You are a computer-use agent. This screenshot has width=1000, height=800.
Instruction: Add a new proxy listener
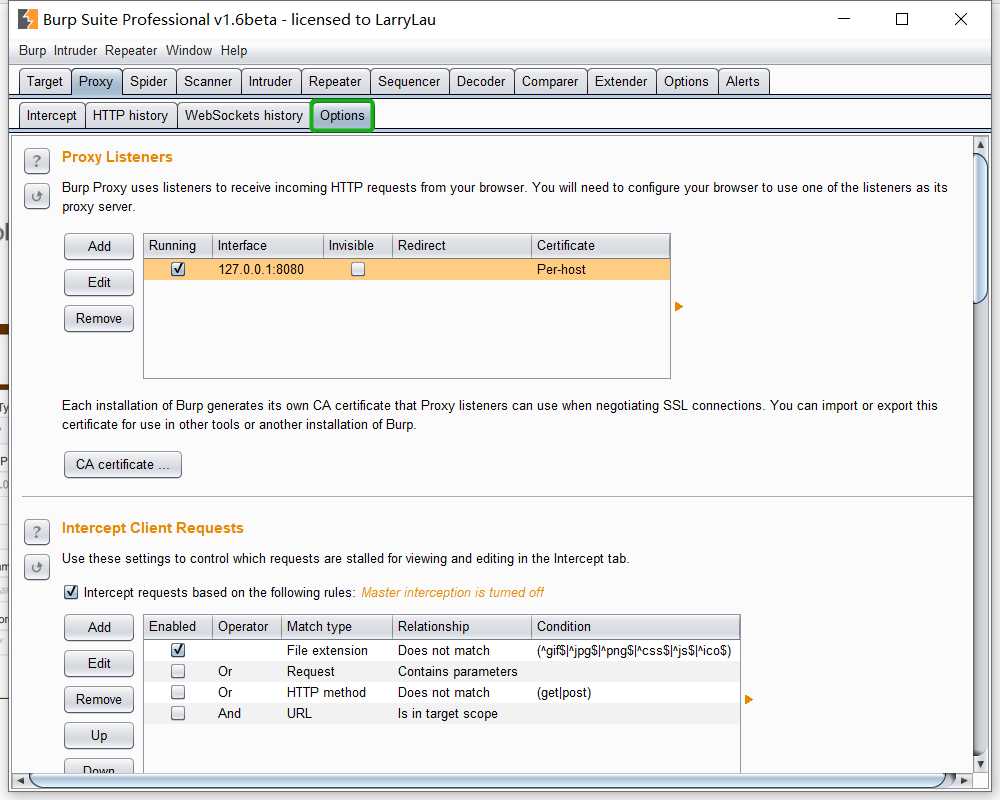coord(99,246)
